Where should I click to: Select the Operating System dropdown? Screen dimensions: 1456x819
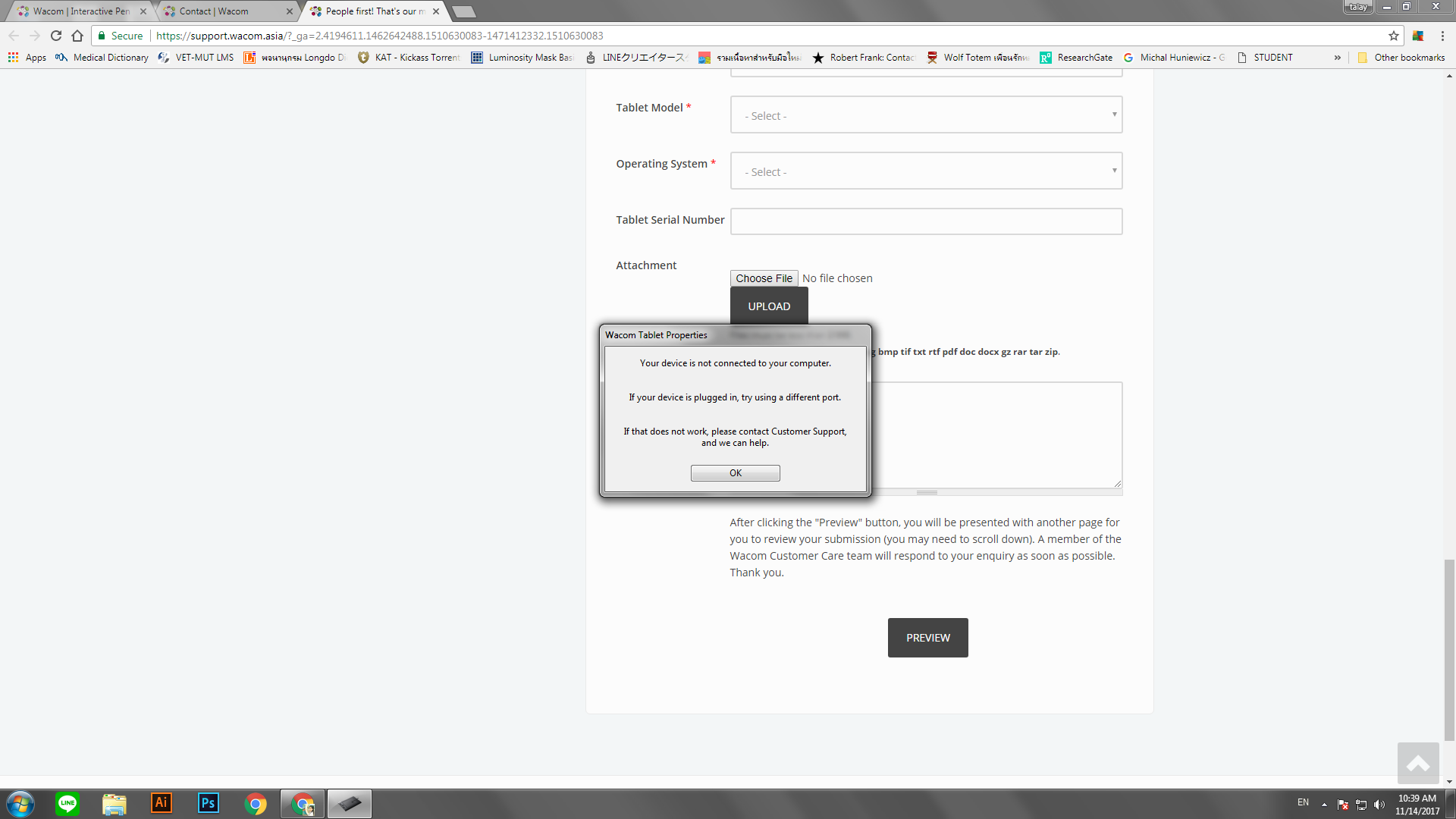tap(926, 171)
